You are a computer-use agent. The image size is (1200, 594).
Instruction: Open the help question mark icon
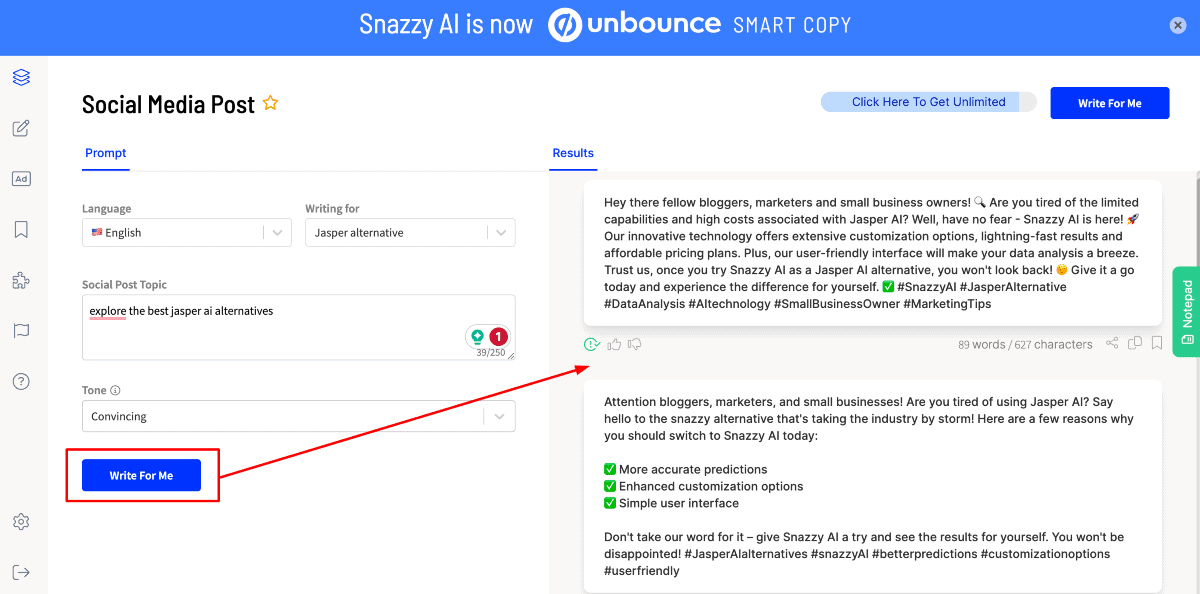pyautogui.click(x=21, y=381)
